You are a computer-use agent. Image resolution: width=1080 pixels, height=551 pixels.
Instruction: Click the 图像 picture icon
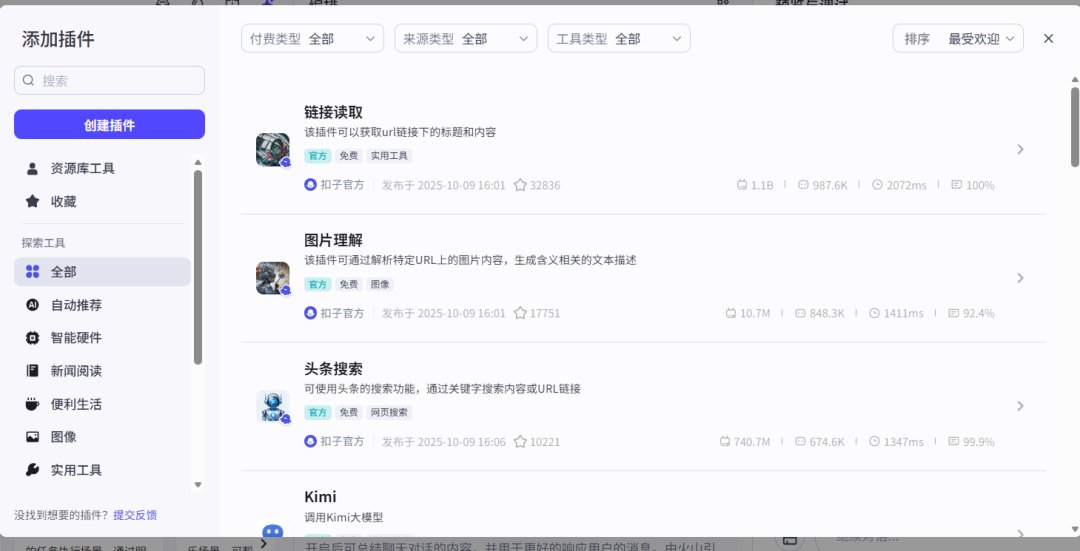pos(32,437)
